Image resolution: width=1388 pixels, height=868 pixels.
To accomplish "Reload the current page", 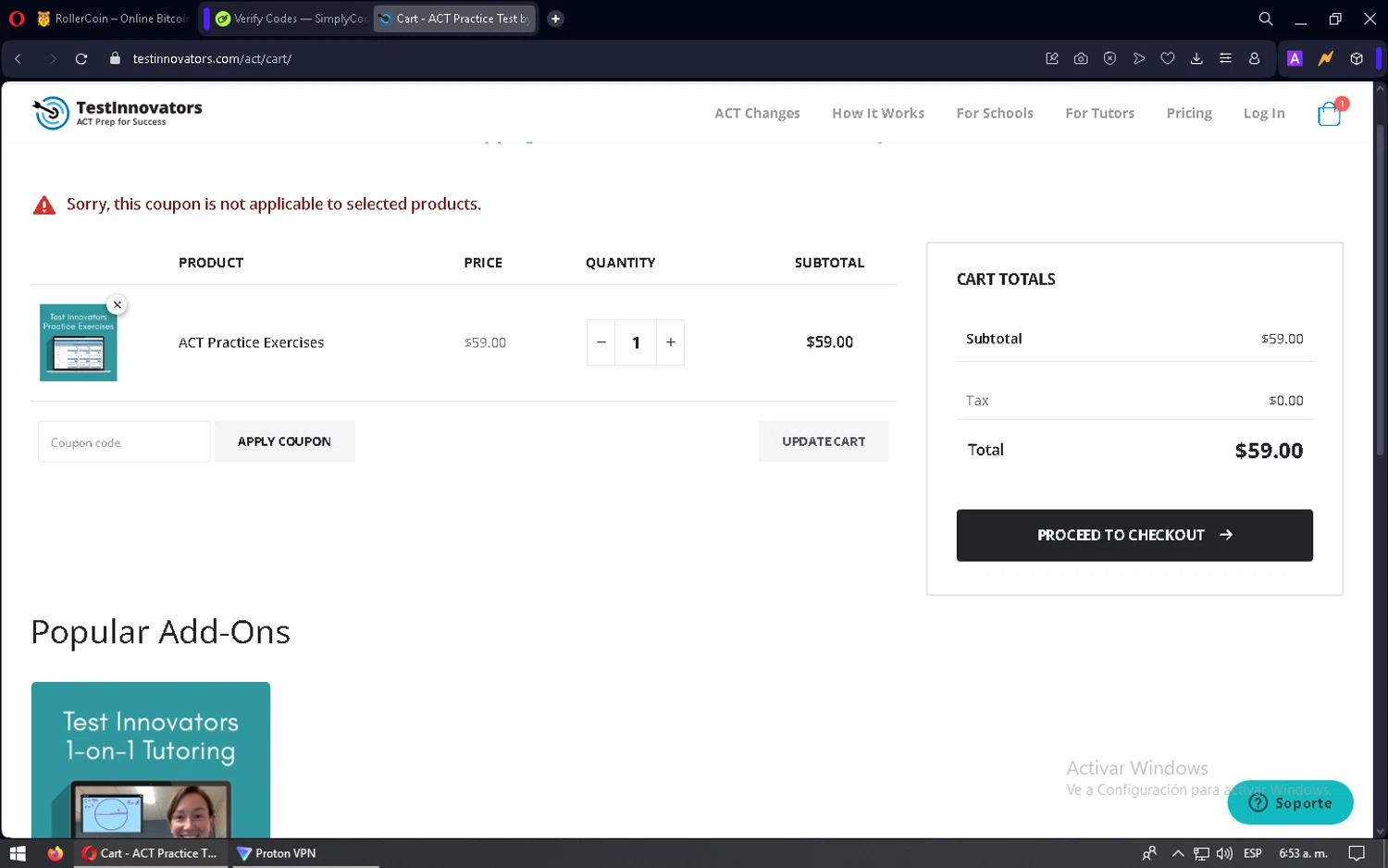I will pyautogui.click(x=81, y=58).
